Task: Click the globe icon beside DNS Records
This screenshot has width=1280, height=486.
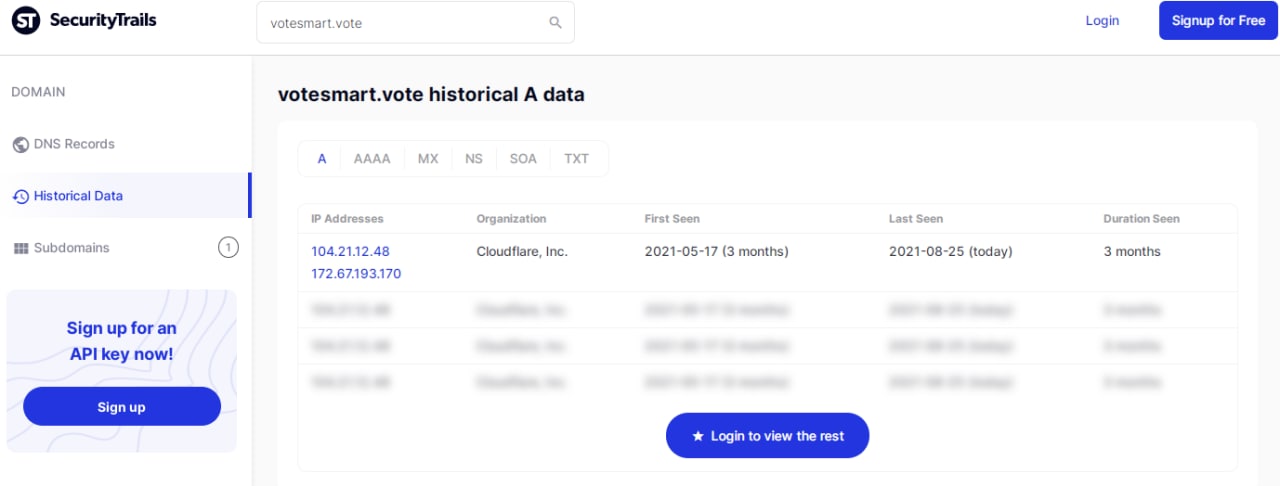Action: click(x=20, y=145)
